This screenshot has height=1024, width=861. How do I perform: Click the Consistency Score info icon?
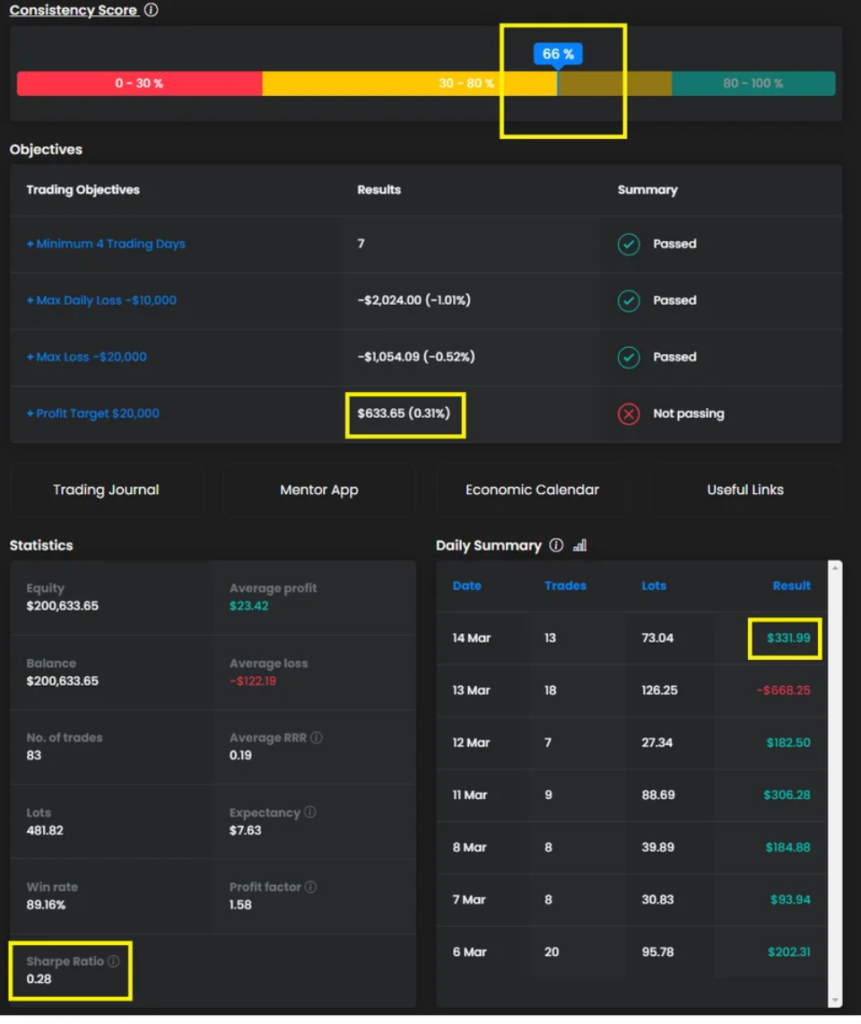click(x=151, y=10)
